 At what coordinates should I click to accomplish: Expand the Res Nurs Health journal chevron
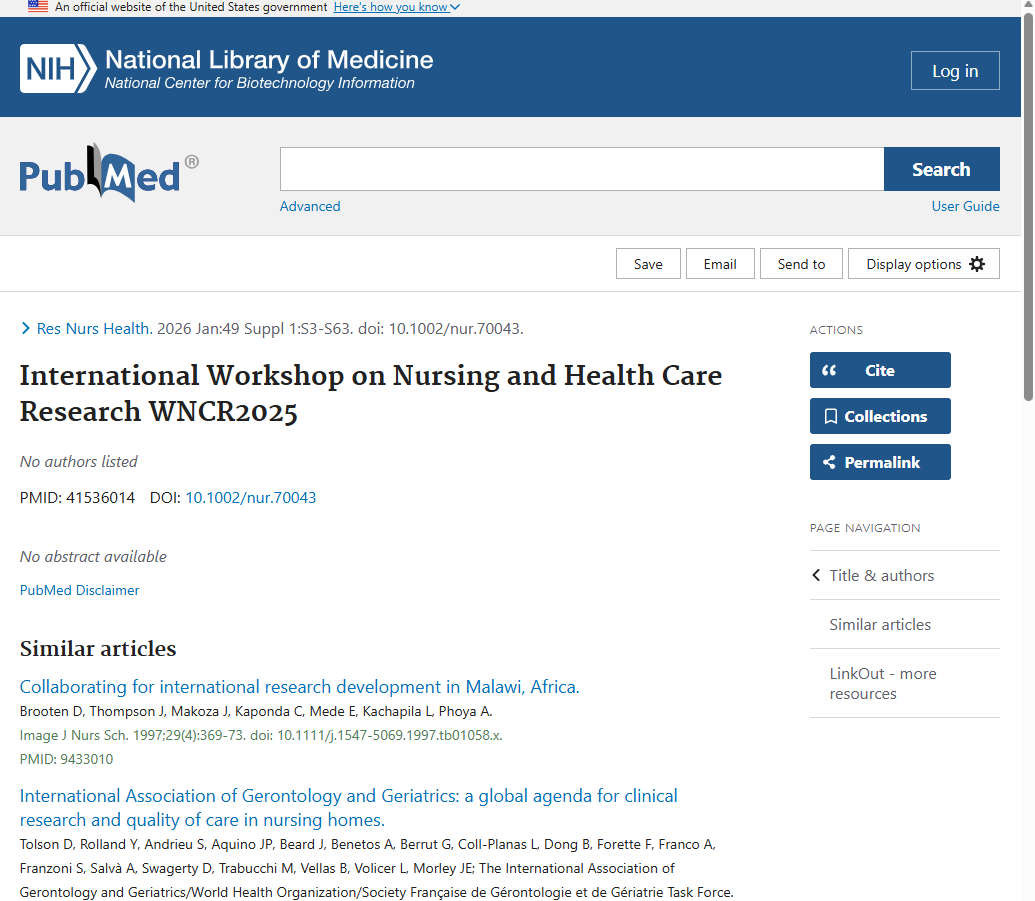click(x=26, y=328)
